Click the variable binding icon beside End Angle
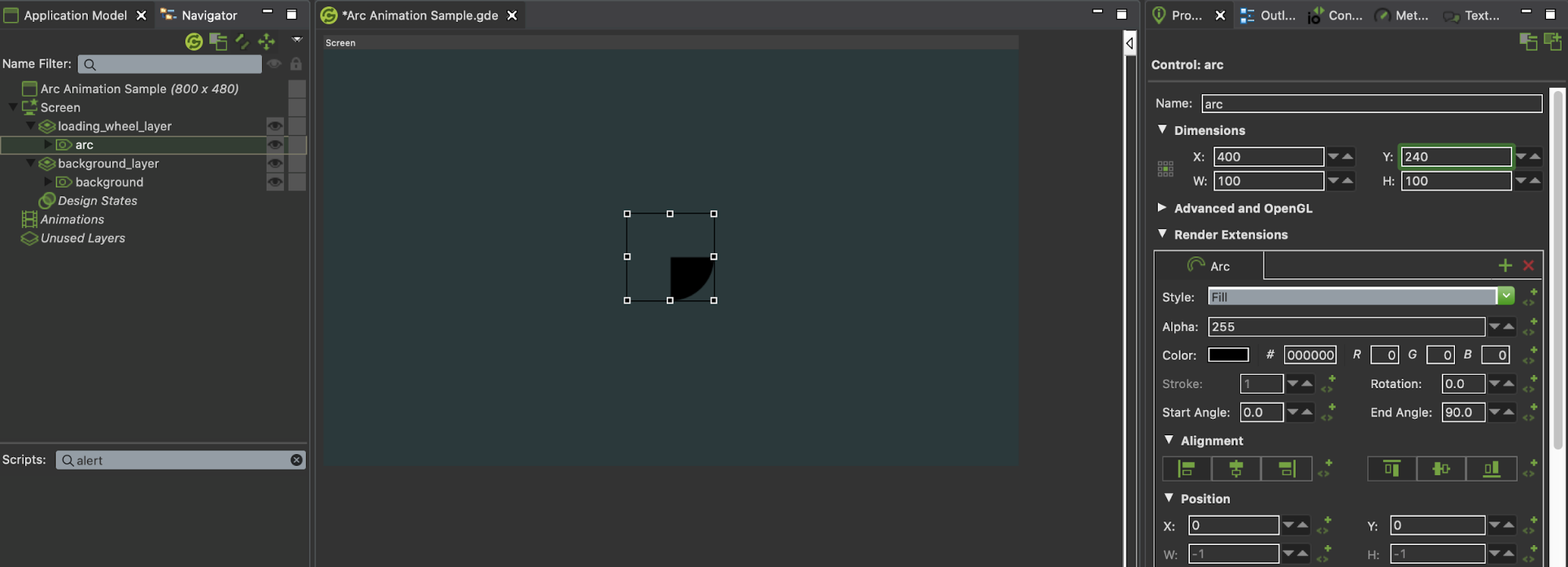 [x=1530, y=412]
